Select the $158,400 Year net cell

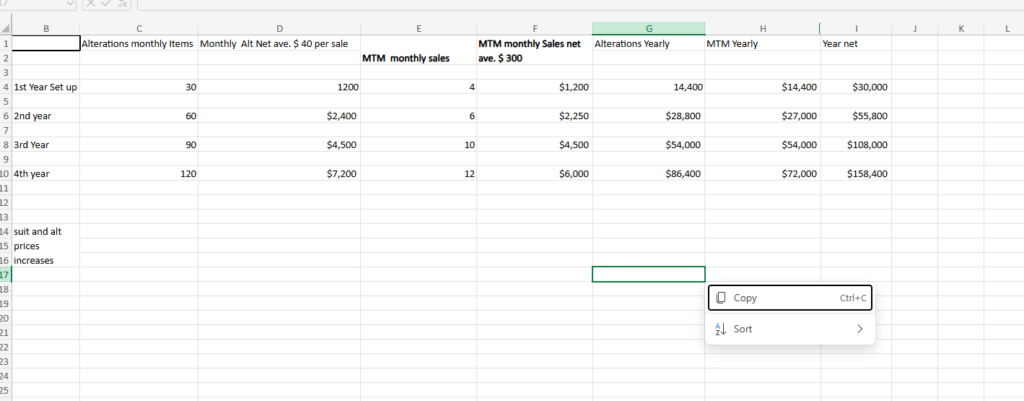tap(856, 173)
